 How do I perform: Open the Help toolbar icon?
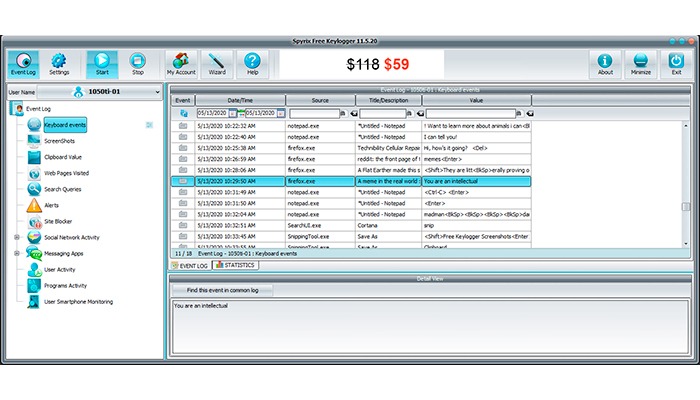(252, 64)
